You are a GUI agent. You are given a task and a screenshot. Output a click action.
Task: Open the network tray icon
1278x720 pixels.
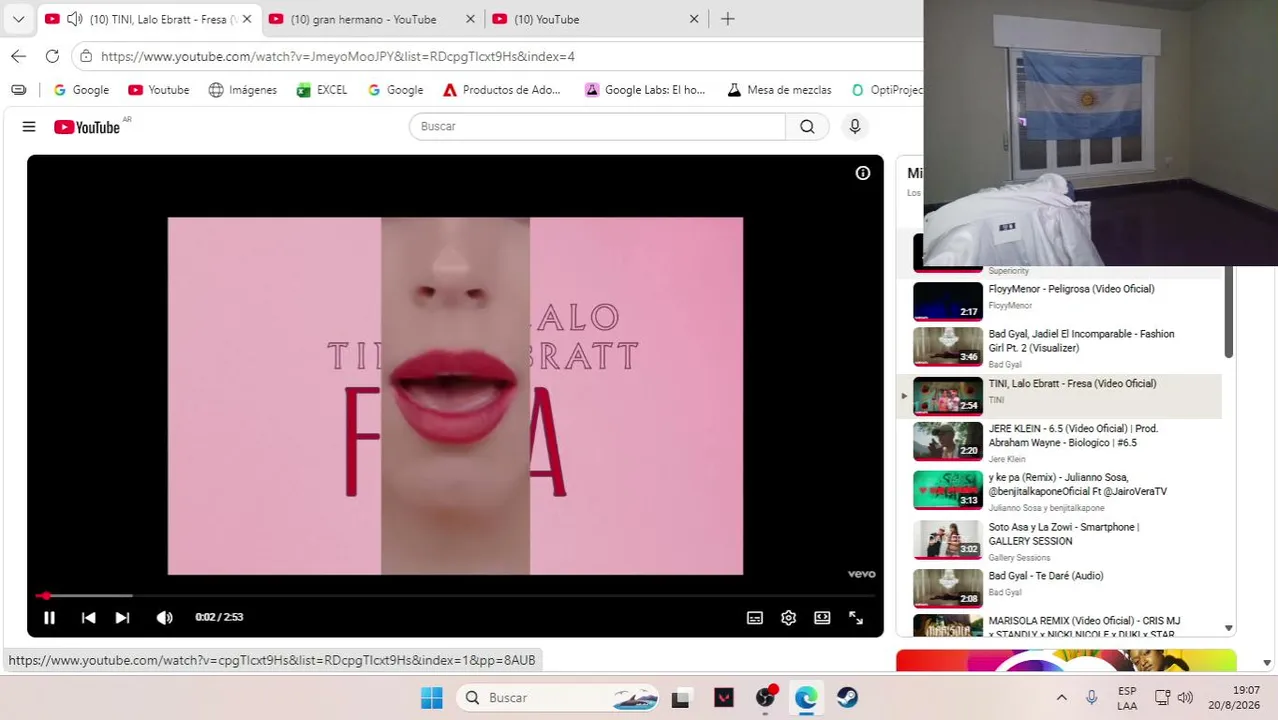pos(1163,698)
